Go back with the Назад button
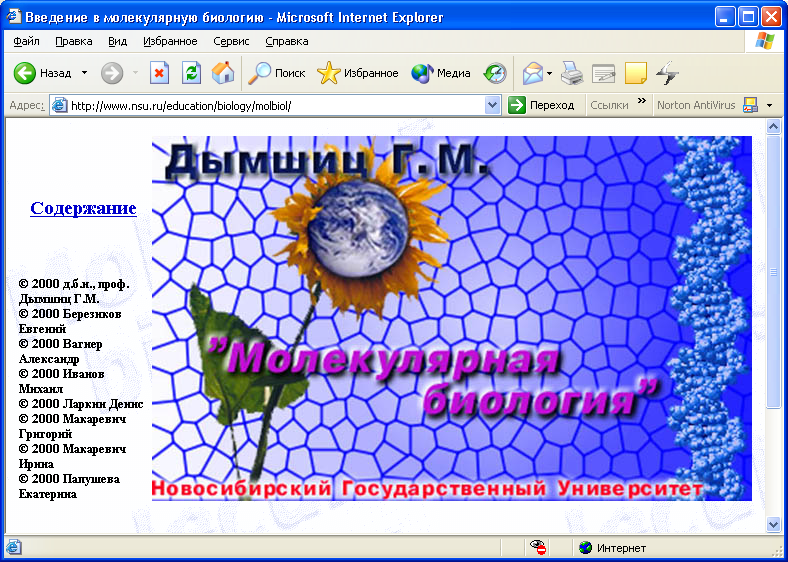 [x=42, y=73]
